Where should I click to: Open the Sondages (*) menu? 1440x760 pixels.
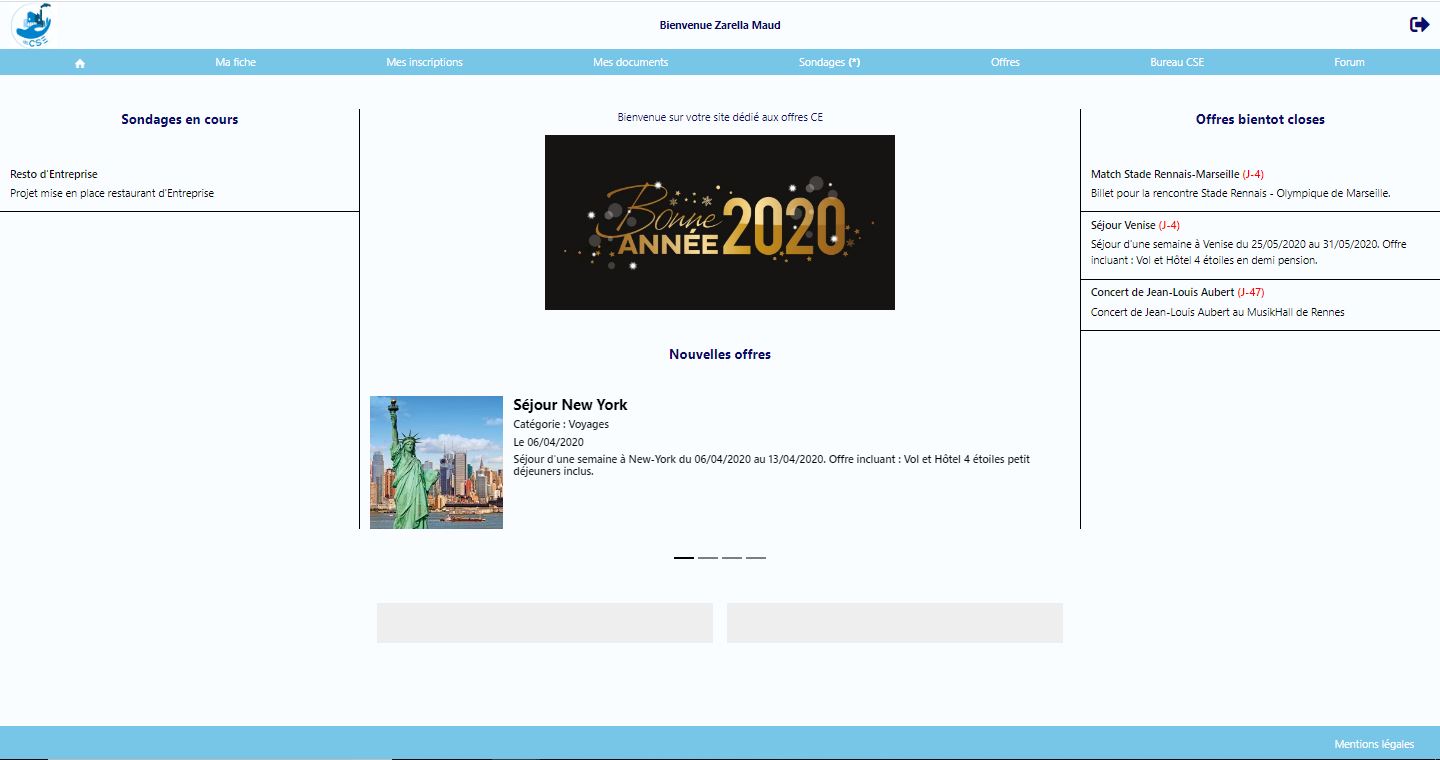click(x=829, y=62)
